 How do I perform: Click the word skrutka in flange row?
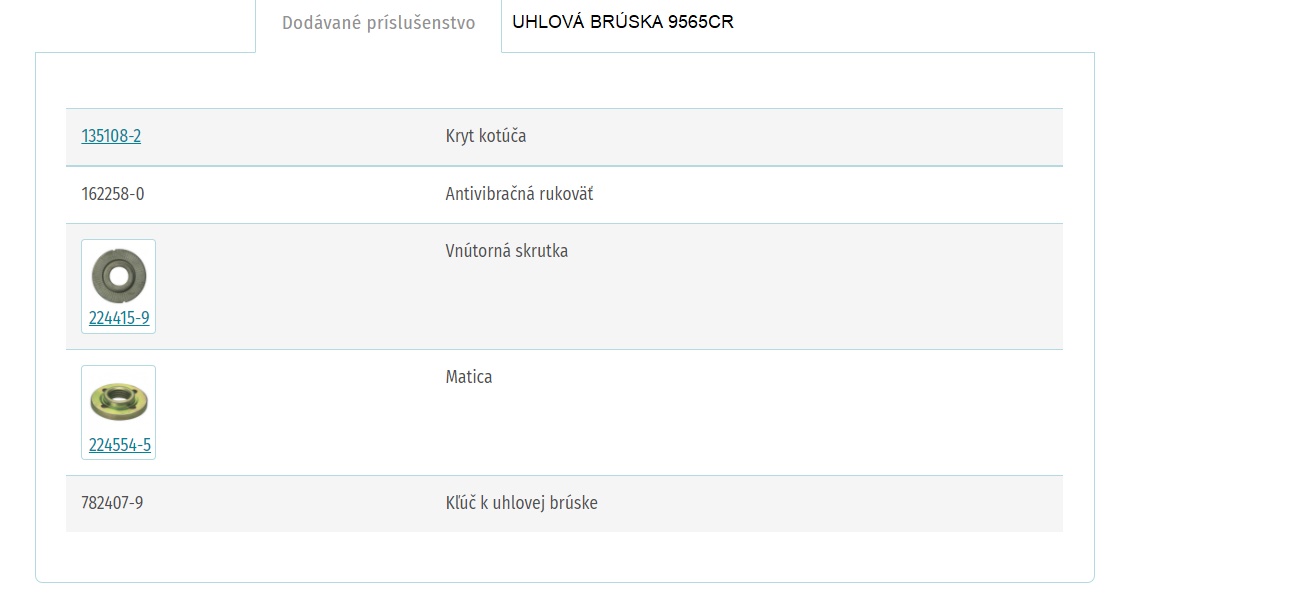point(541,251)
